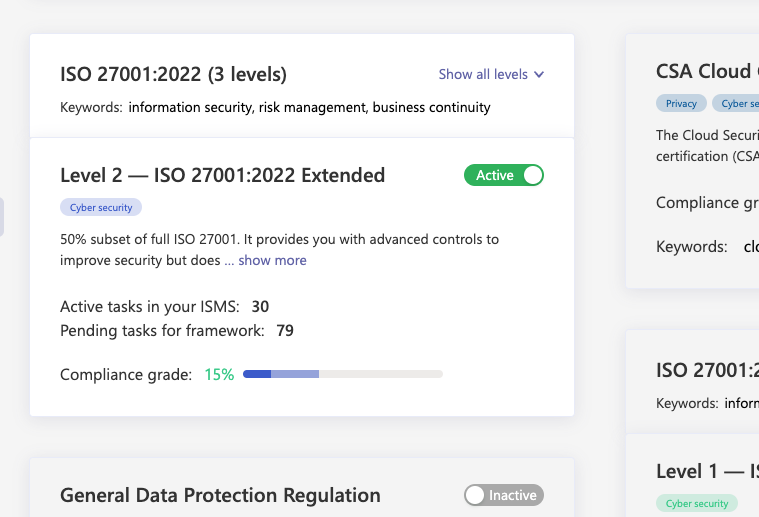Click the show more description link
This screenshot has height=517, width=759.
[272, 260]
